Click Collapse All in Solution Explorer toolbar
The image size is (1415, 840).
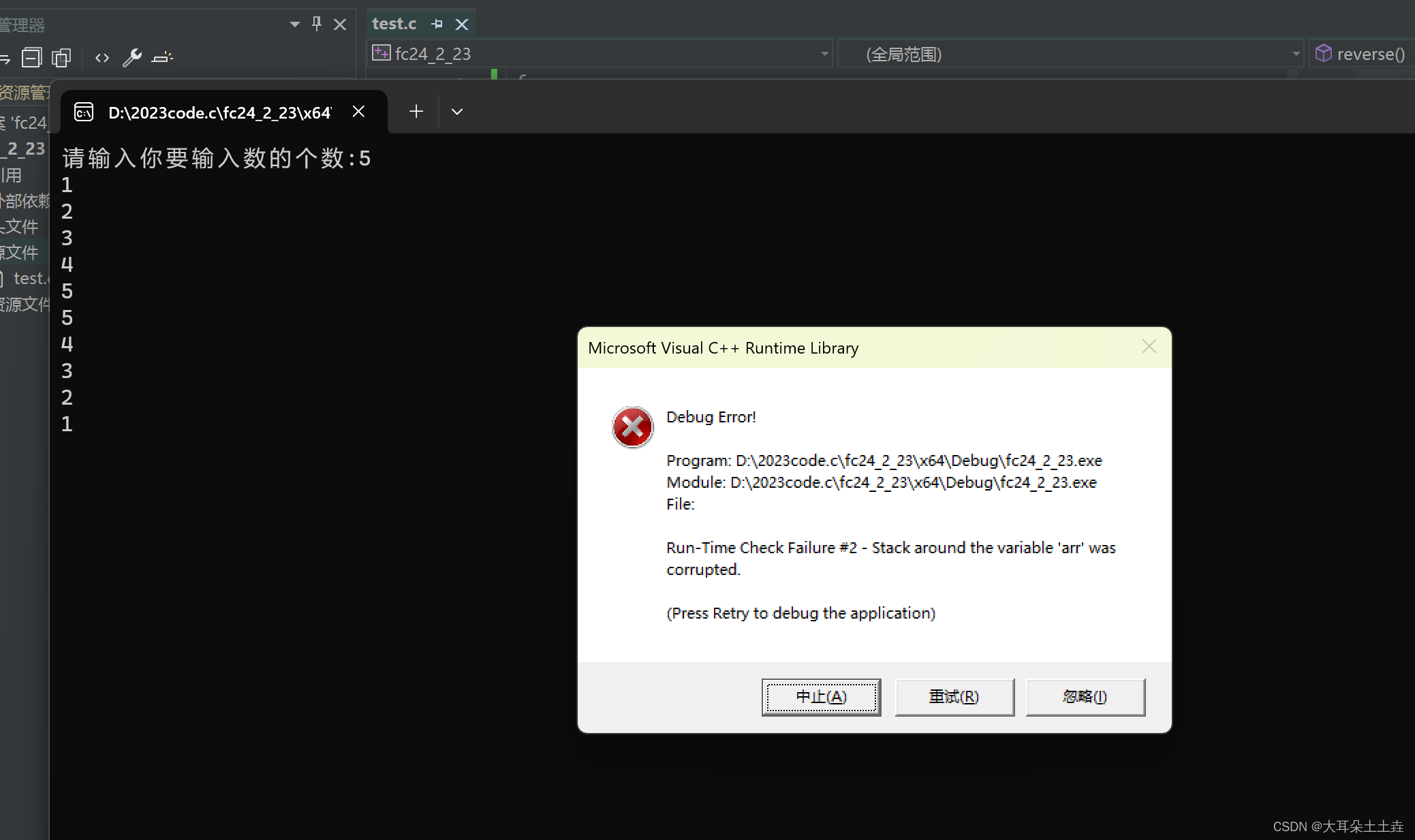tap(31, 58)
